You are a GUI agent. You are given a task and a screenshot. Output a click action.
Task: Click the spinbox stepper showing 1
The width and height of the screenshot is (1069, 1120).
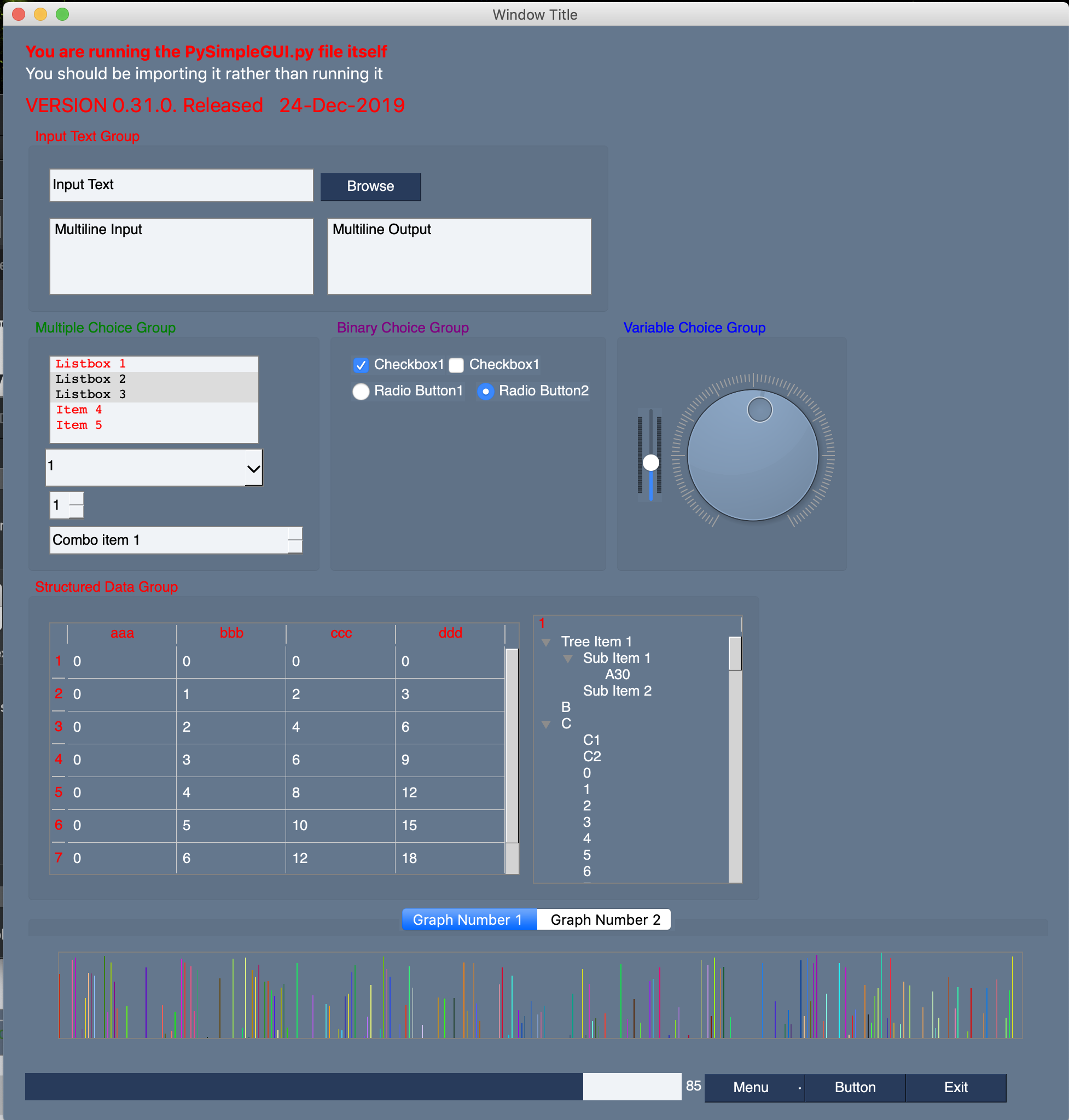tap(76, 505)
